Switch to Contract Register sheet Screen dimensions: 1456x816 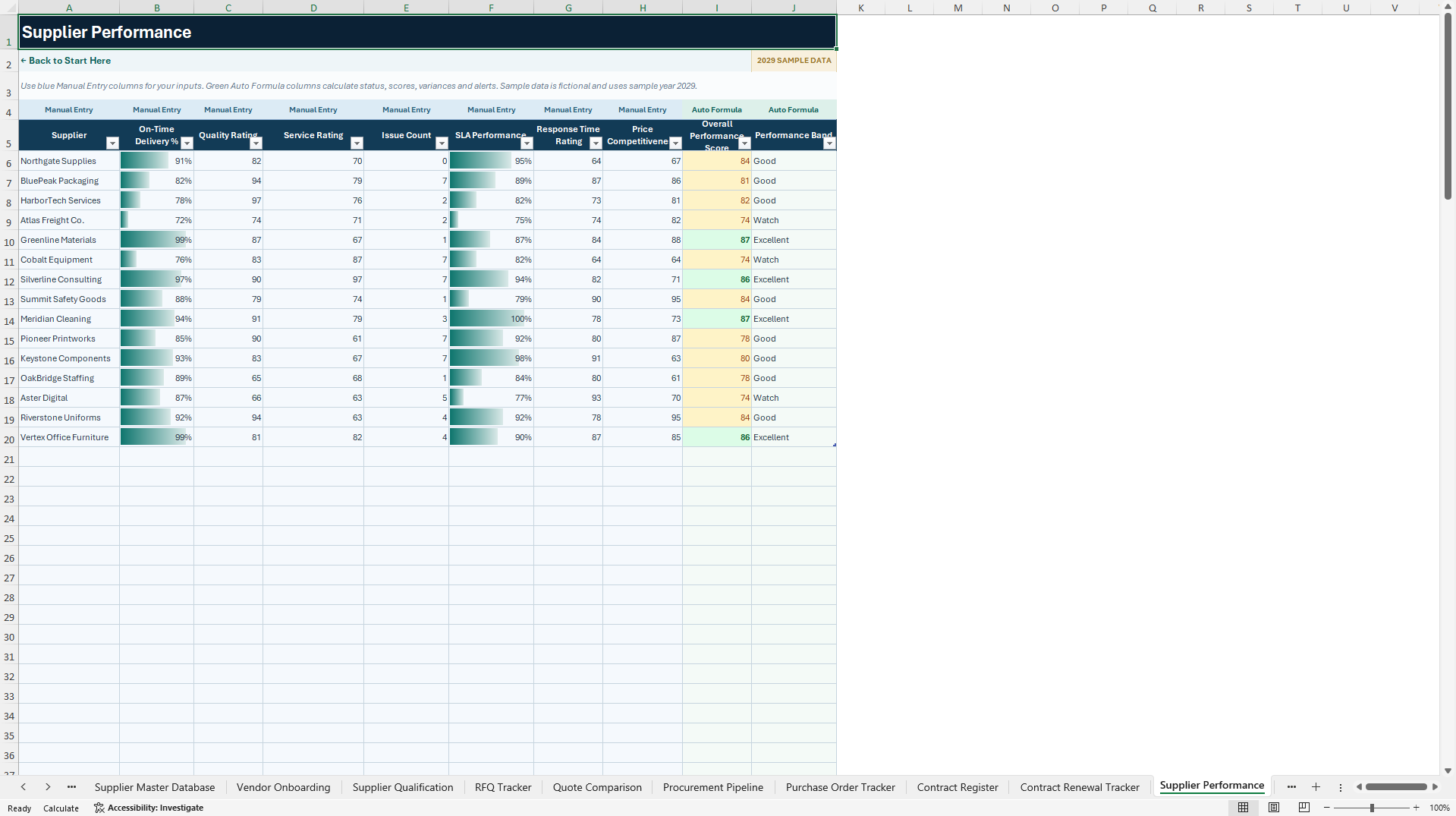click(958, 787)
